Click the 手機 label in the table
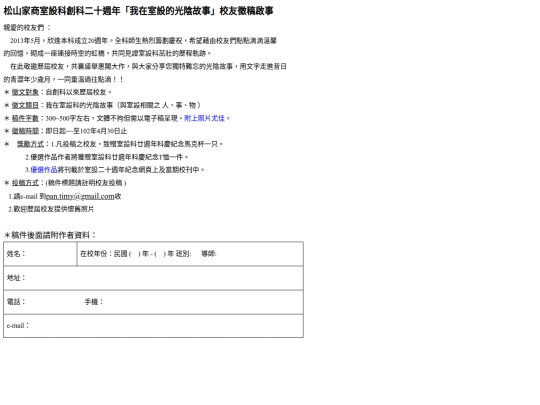This screenshot has width=540, height=405. (x=94, y=302)
